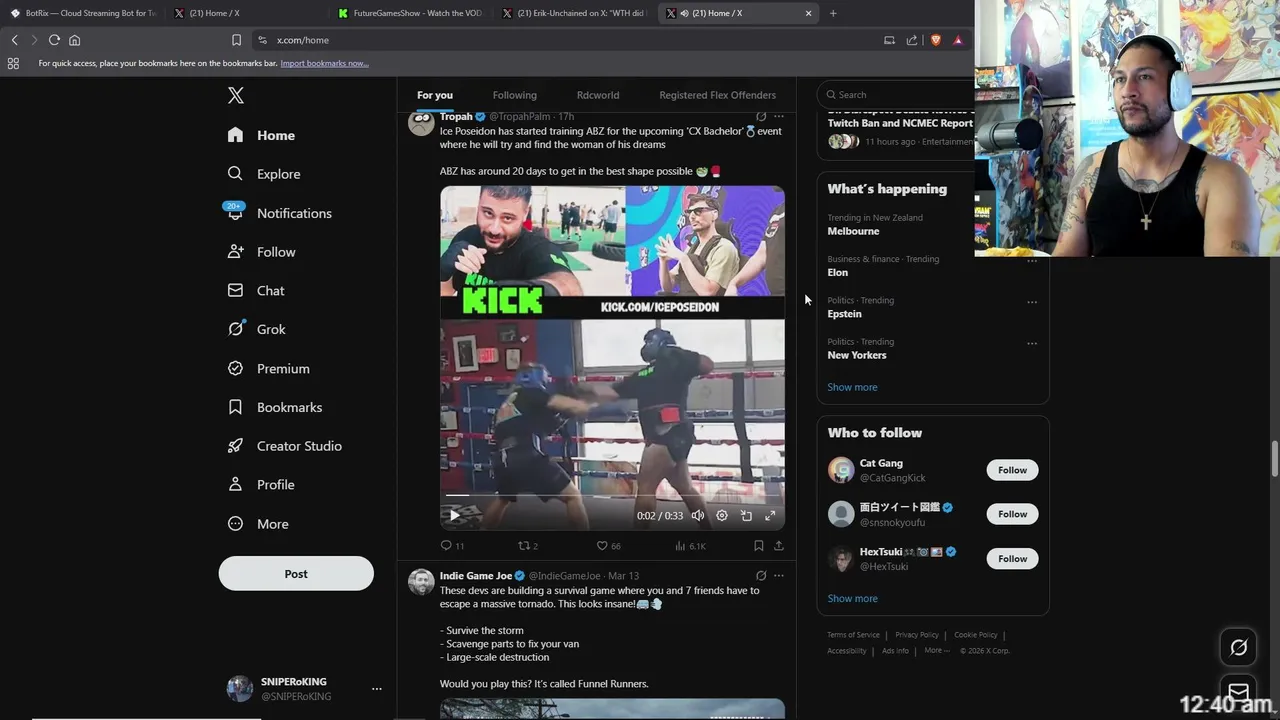This screenshot has height=720, width=1280.
Task: Bookmark Tropah's post
Action: click(758, 546)
